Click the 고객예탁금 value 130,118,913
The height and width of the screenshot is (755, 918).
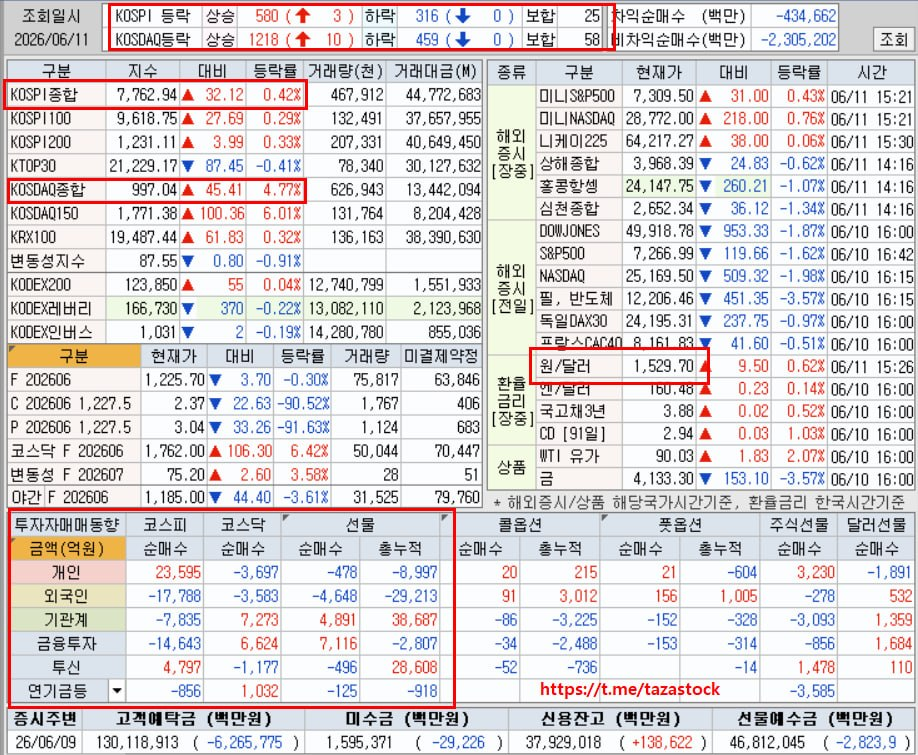(137, 743)
